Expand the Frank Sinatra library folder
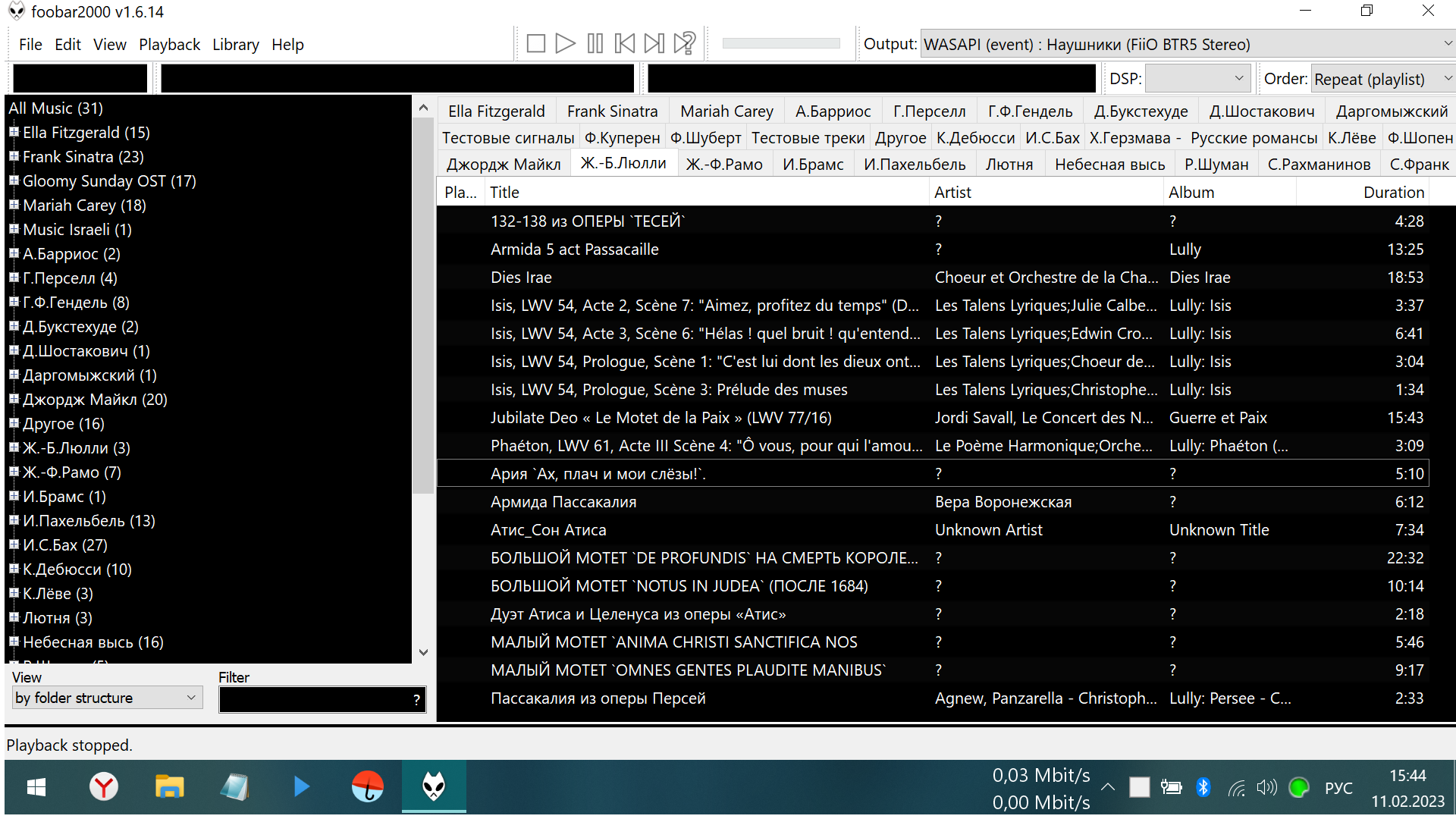The image size is (1456, 819). click(14, 156)
